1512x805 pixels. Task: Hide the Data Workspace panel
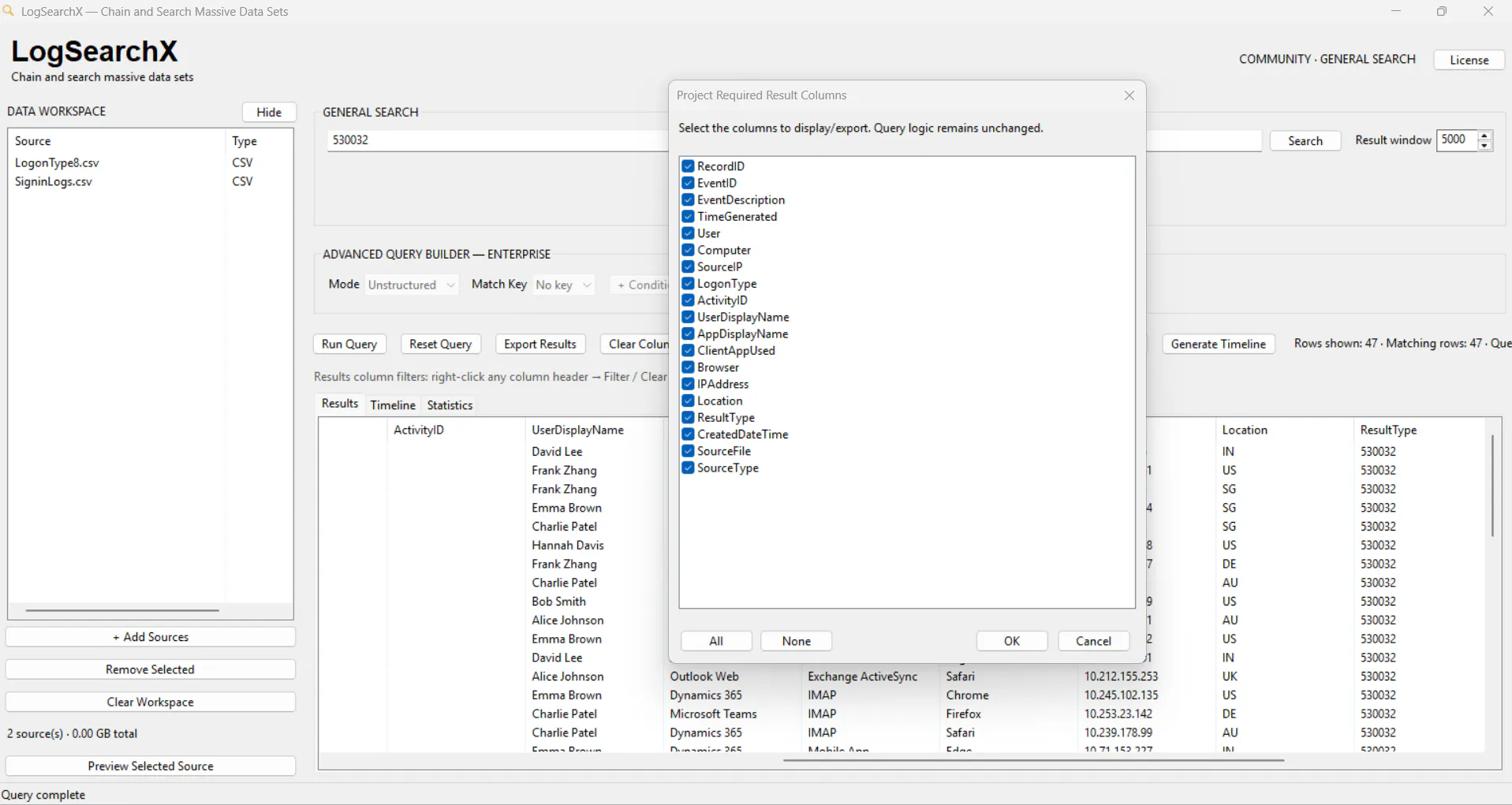pos(269,112)
